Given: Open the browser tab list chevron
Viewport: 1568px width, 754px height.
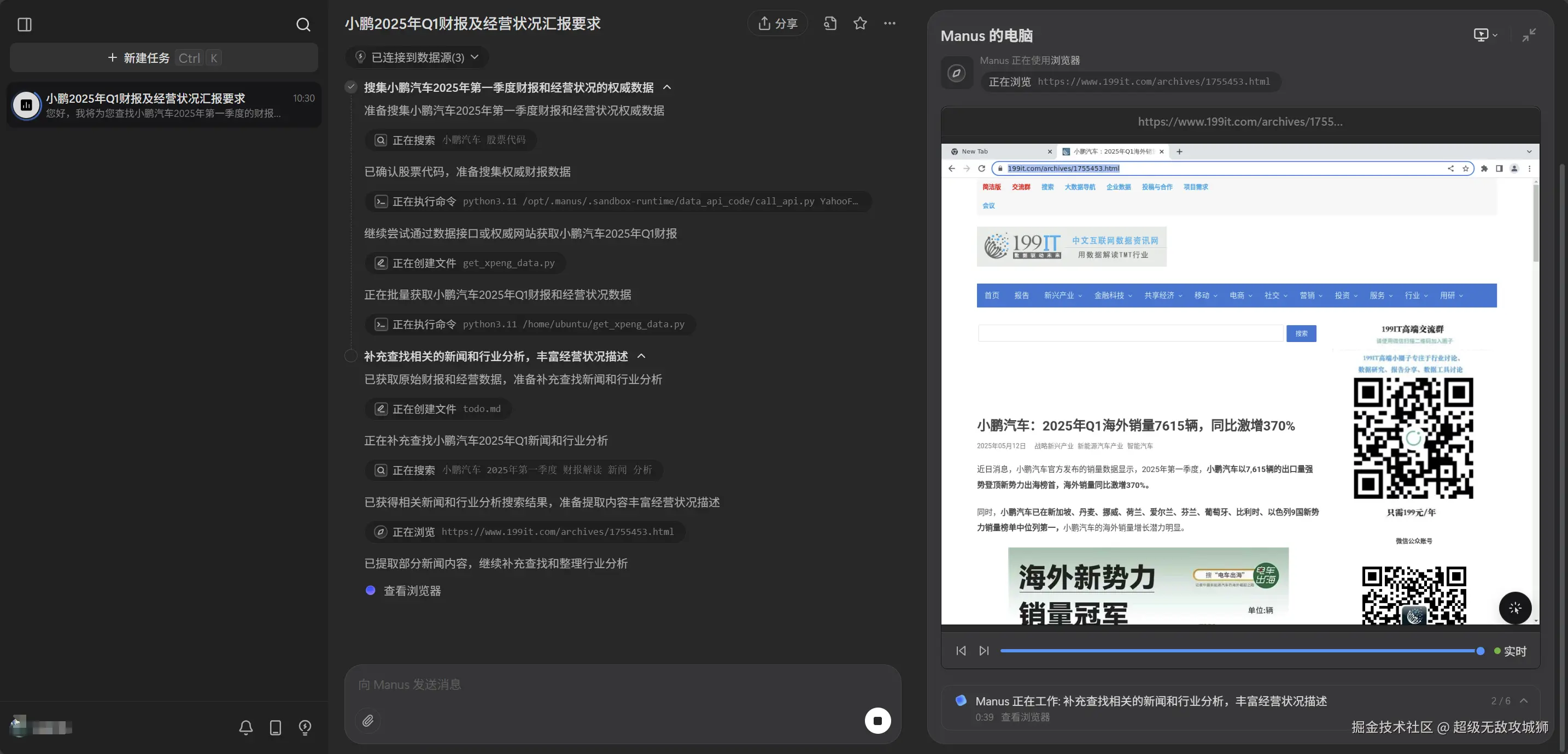Looking at the screenshot, I should coord(1529,151).
